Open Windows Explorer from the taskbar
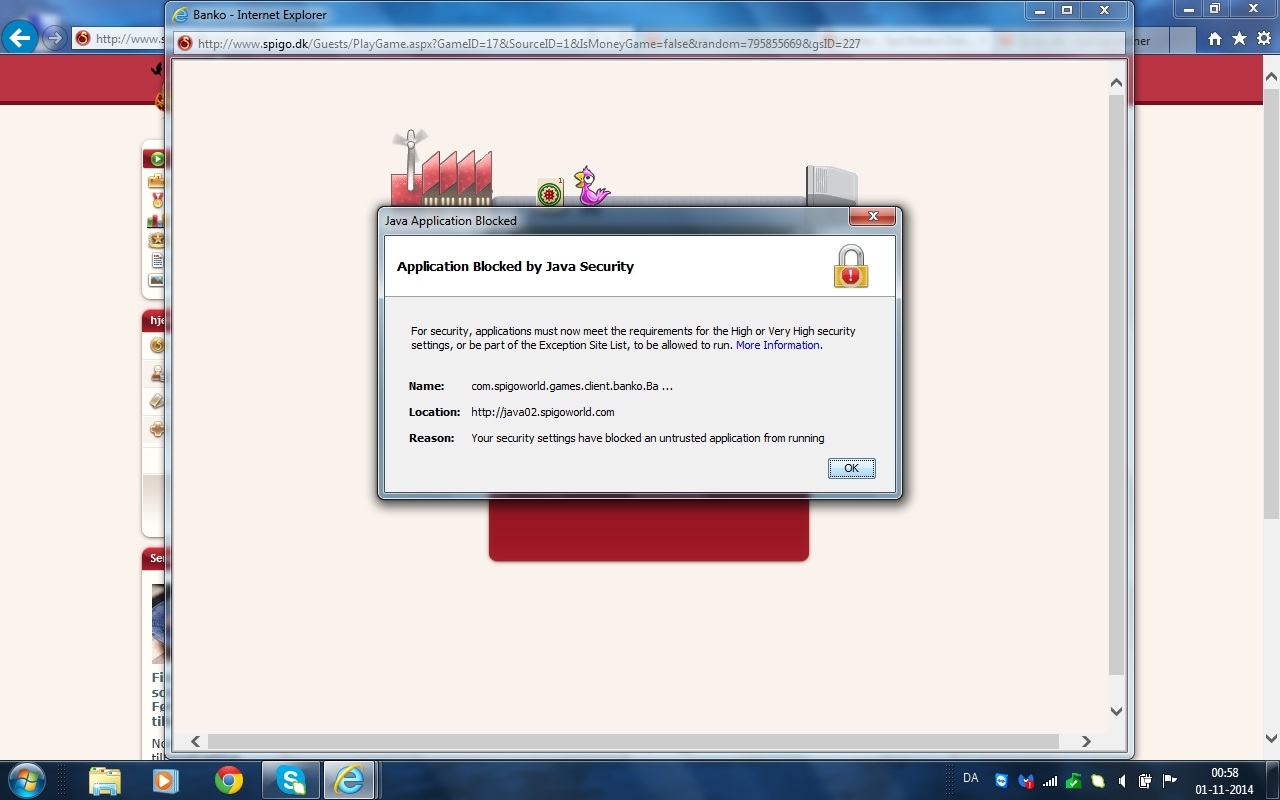The height and width of the screenshot is (800, 1280). 104,779
